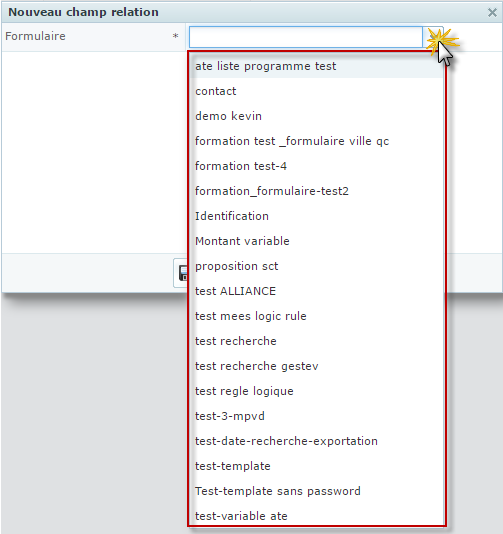The width and height of the screenshot is (503, 534).
Task: Choose 'contact' from the list
Action: point(316,91)
